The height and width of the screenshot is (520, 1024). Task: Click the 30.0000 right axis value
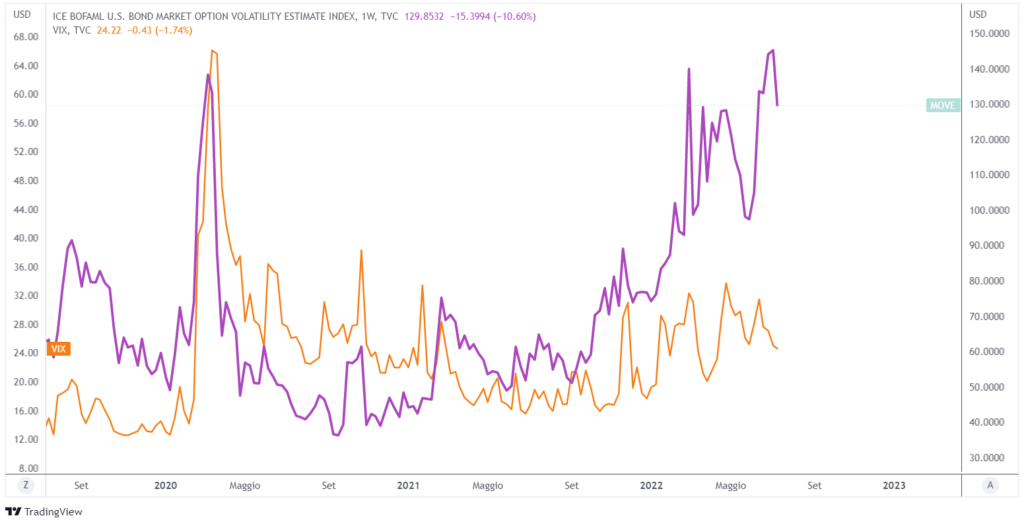click(x=988, y=458)
